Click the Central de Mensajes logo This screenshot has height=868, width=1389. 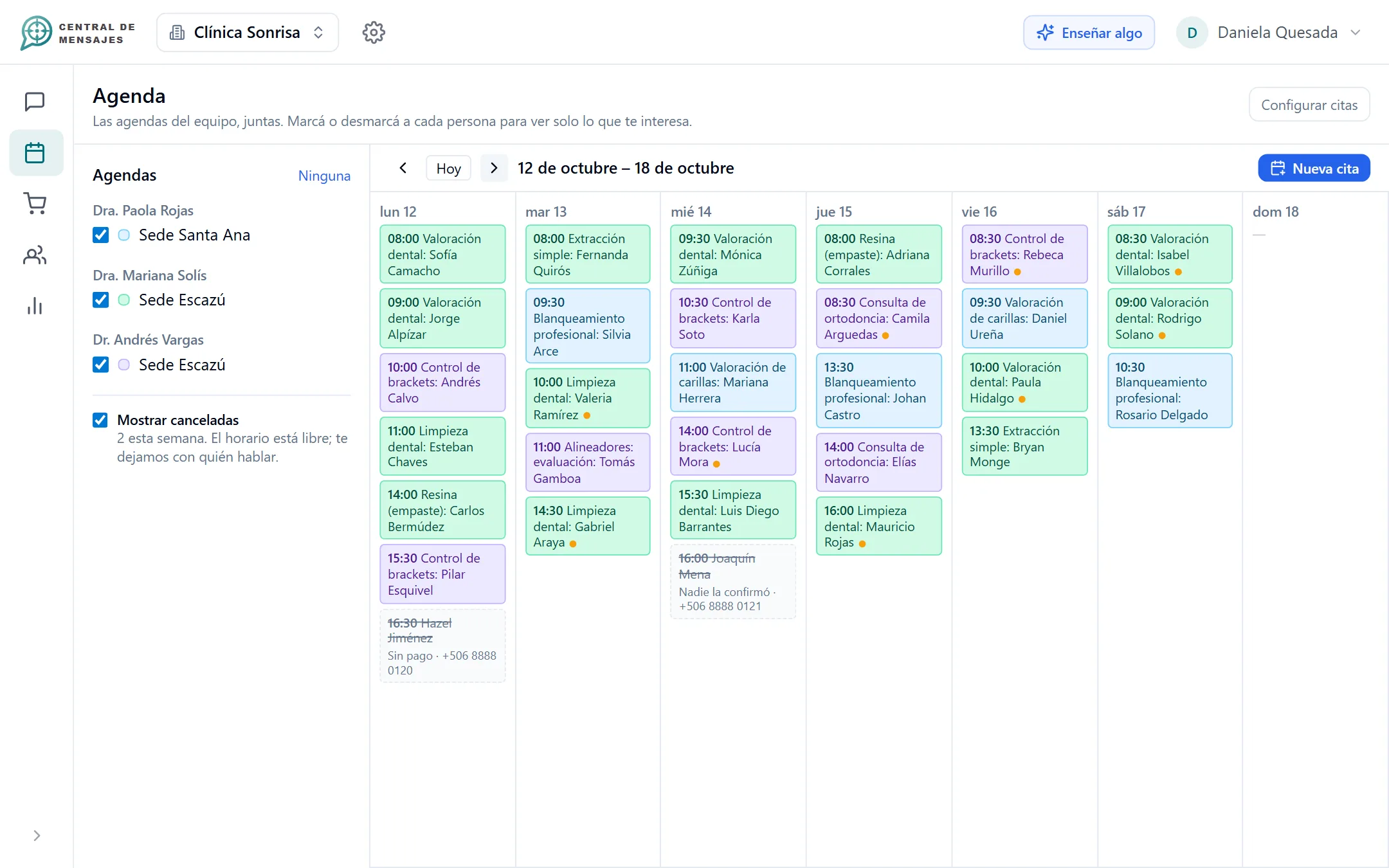(78, 33)
